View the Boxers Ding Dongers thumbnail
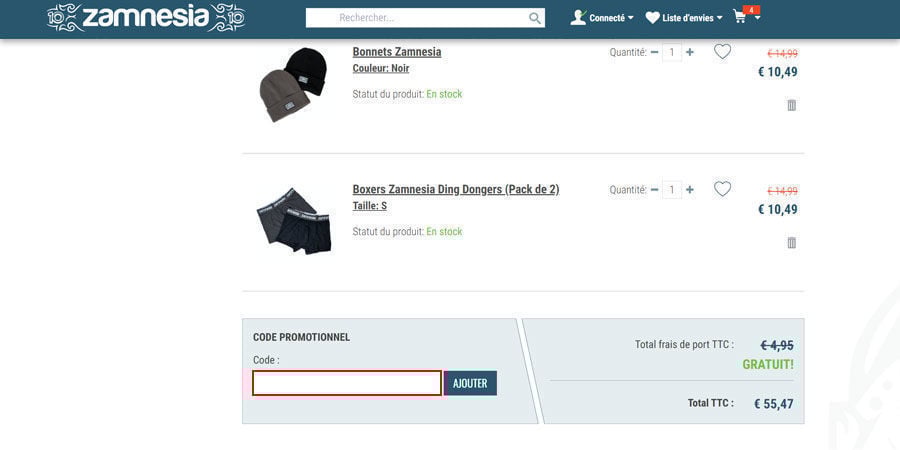Viewport: 900px width, 450px height. (294, 222)
